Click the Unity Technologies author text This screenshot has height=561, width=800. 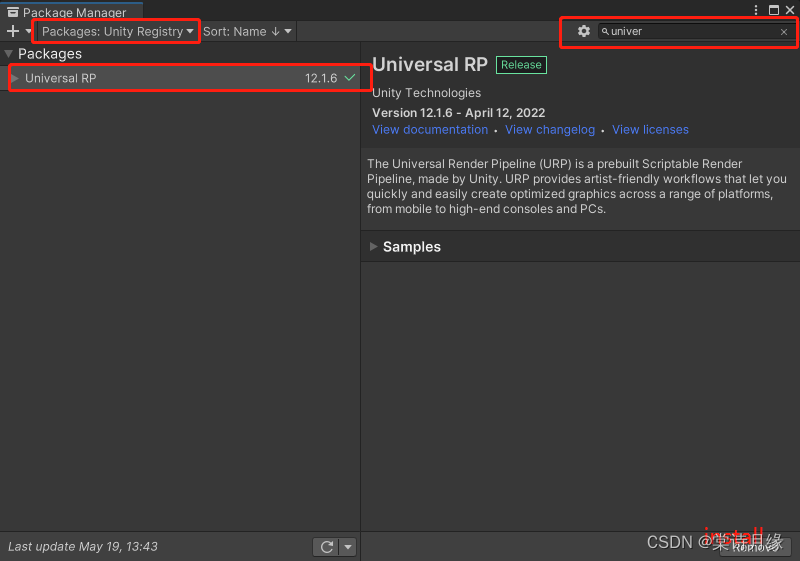coord(427,93)
